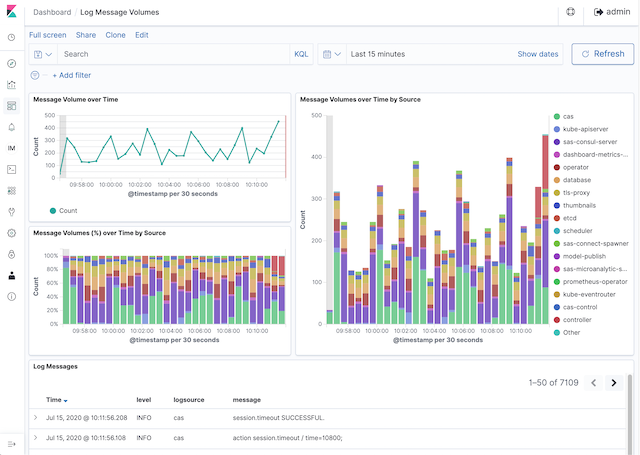Toggle controller legend entry
The width and height of the screenshot is (640, 455).
(x=572, y=320)
